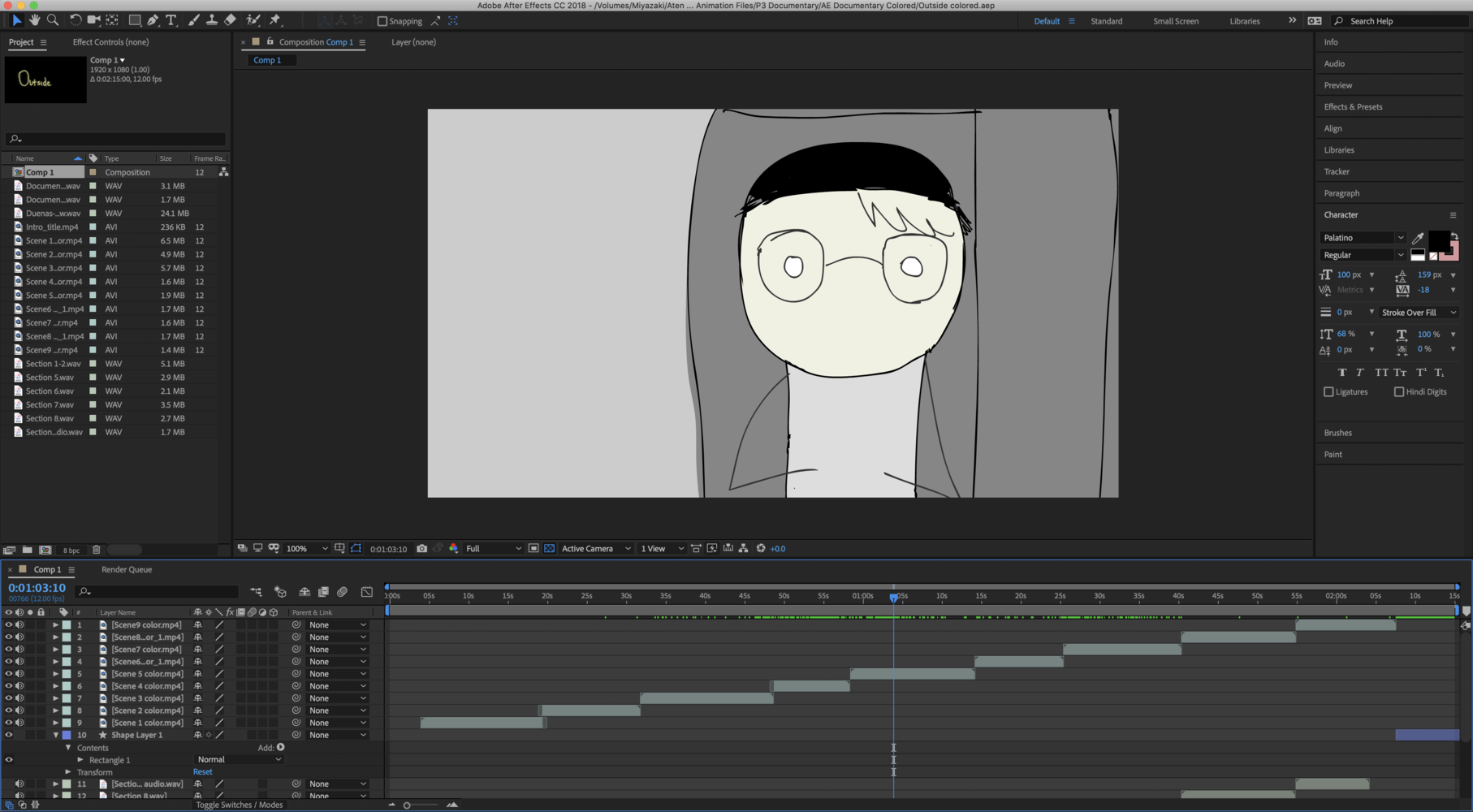Select the Hand tool in toolbar
This screenshot has width=1473, height=812.
coord(34,20)
